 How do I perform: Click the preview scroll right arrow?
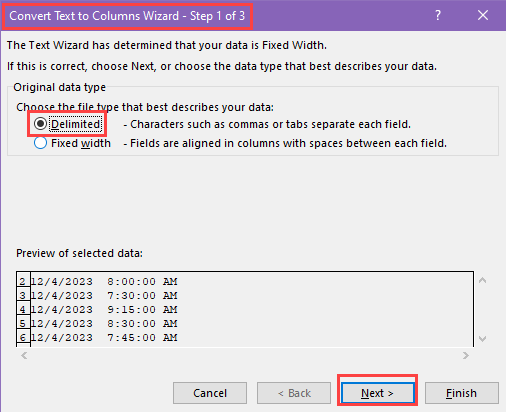466,356
